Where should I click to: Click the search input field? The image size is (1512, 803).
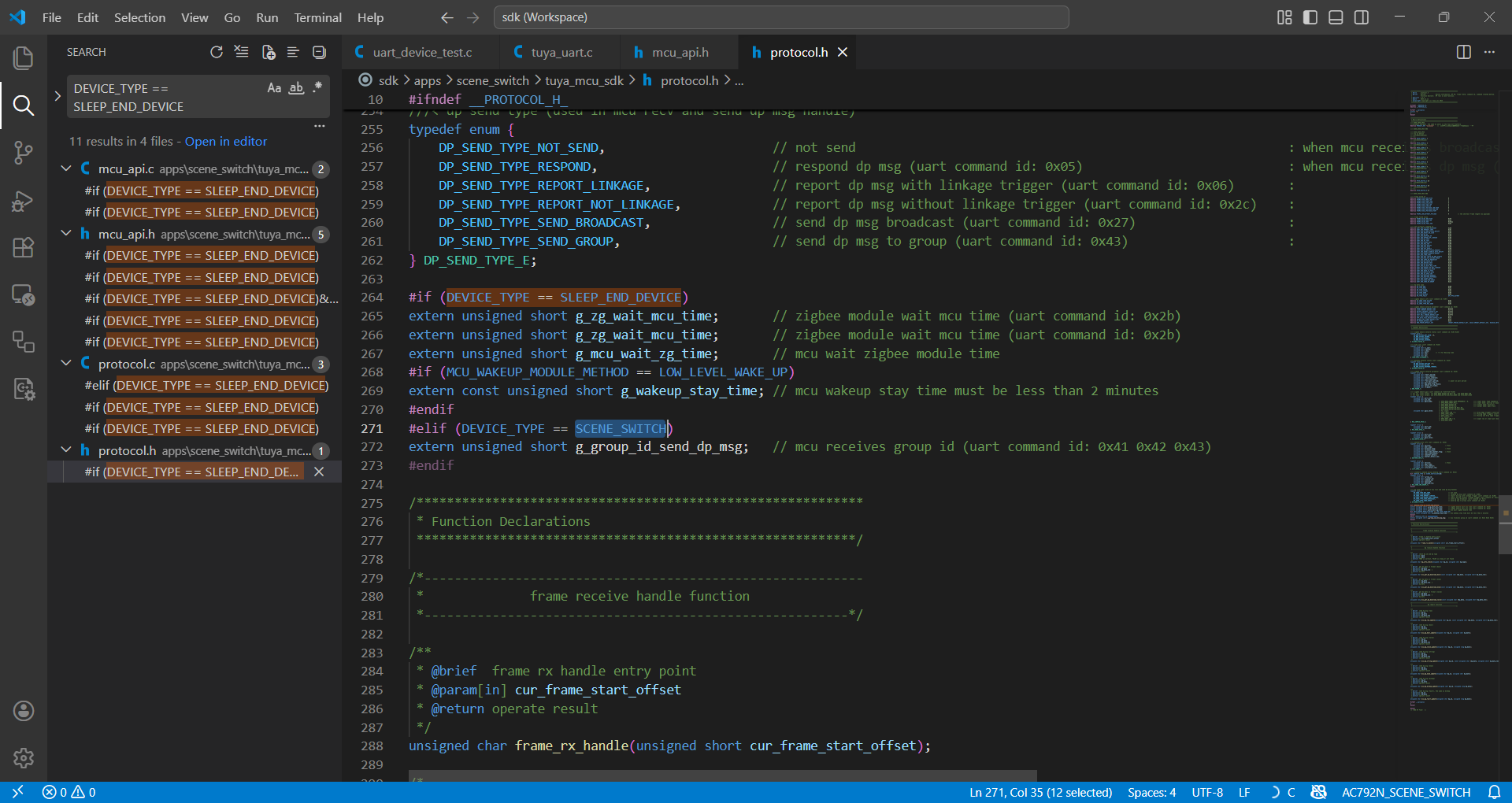[x=165, y=97]
